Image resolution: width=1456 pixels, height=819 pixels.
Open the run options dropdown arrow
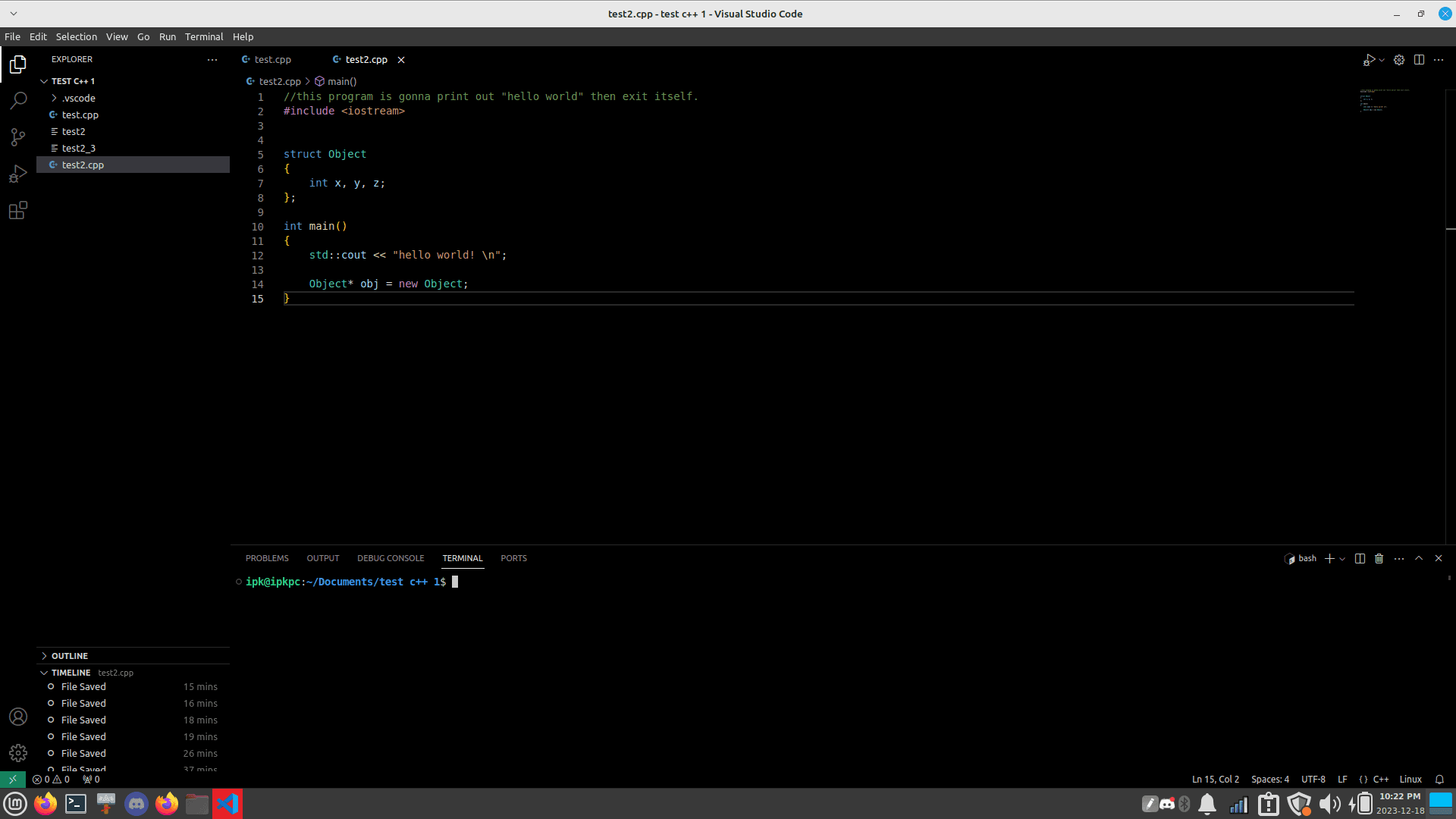pyautogui.click(x=1382, y=60)
